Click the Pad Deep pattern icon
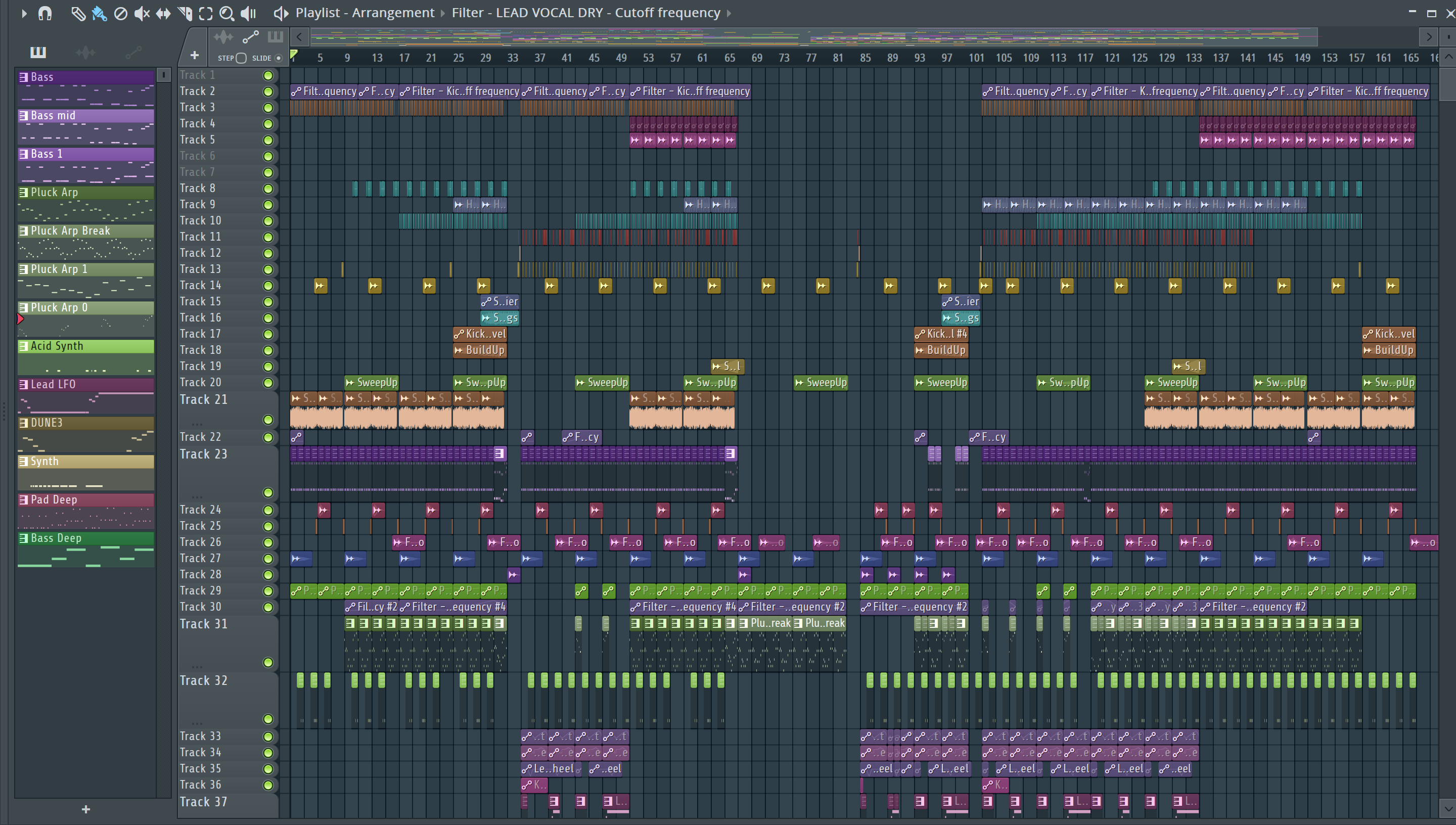Viewport: 1456px width, 825px height. point(24,500)
